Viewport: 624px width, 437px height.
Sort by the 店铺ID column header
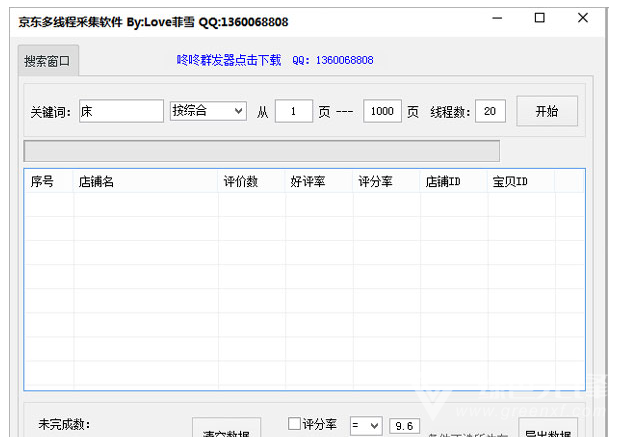tap(454, 181)
